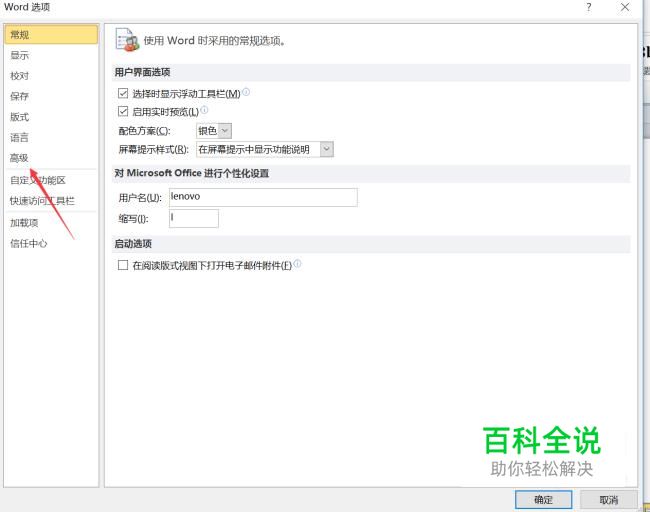Click the 确定 button
Image resolution: width=650 pixels, height=512 pixels.
[x=543, y=500]
